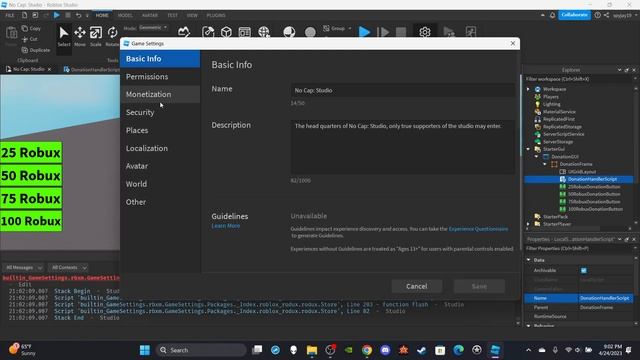640x360 pixels.
Task: Open the Mode Geometric dropdown
Action: coord(153,28)
